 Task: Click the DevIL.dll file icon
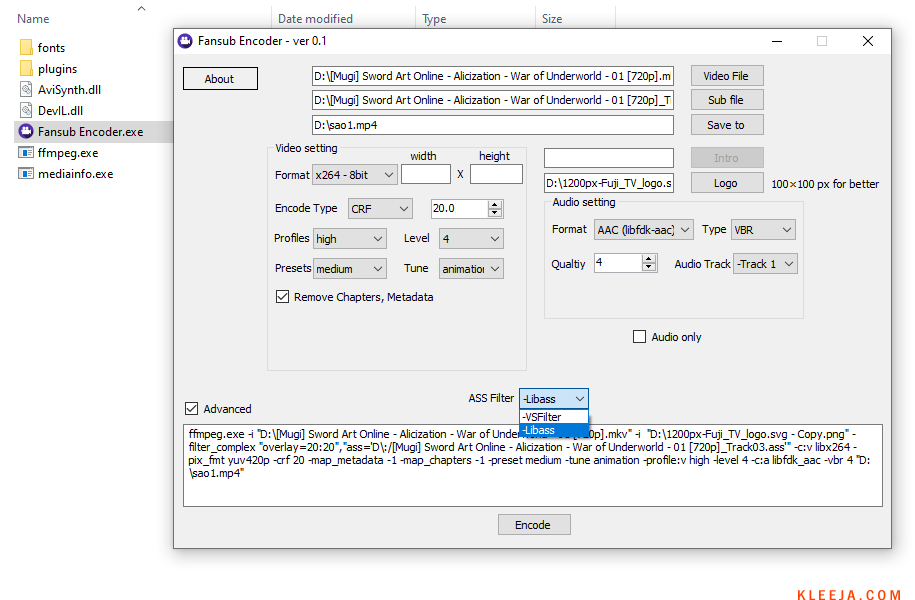26,111
